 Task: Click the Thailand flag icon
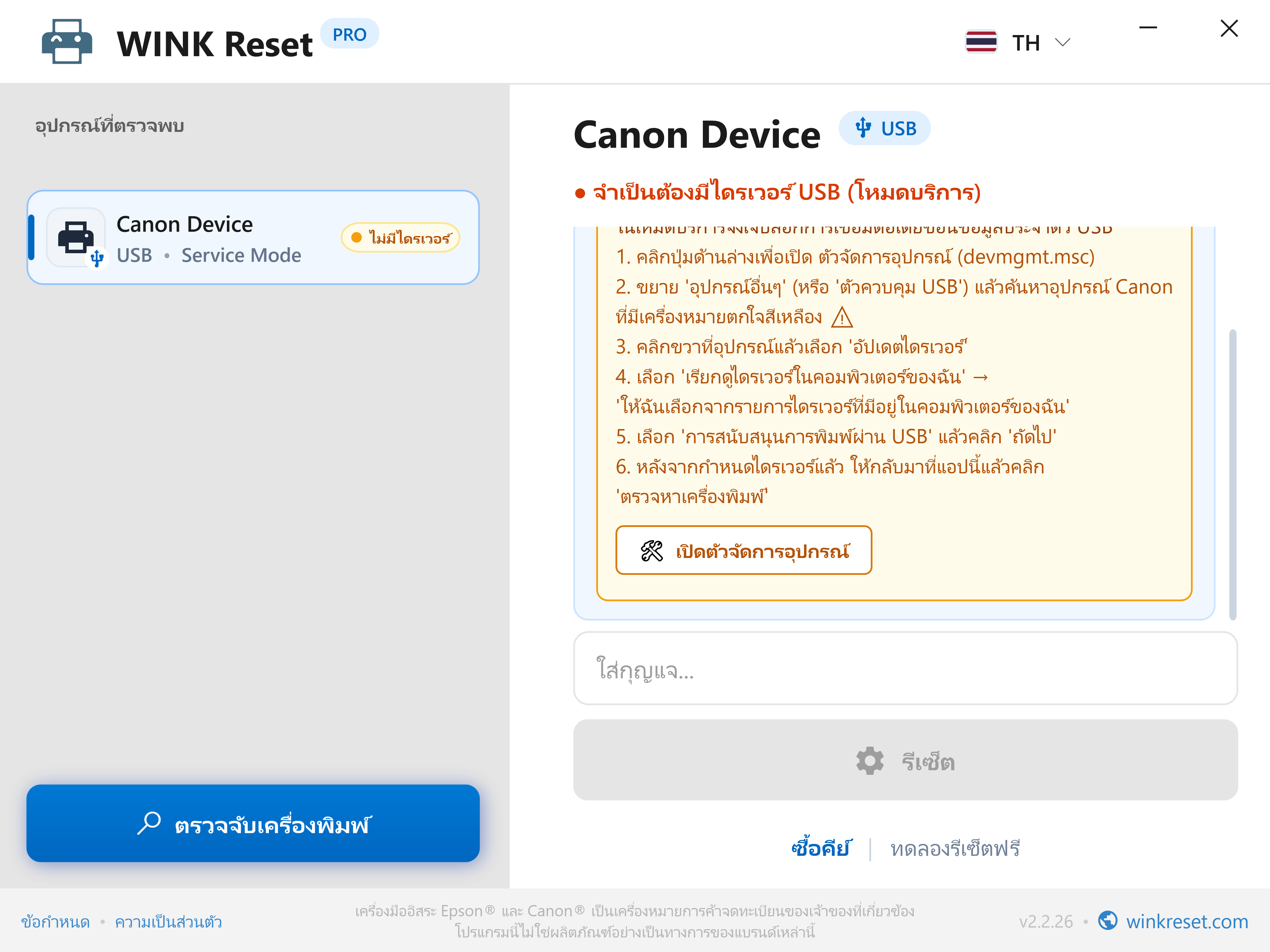coord(981,42)
